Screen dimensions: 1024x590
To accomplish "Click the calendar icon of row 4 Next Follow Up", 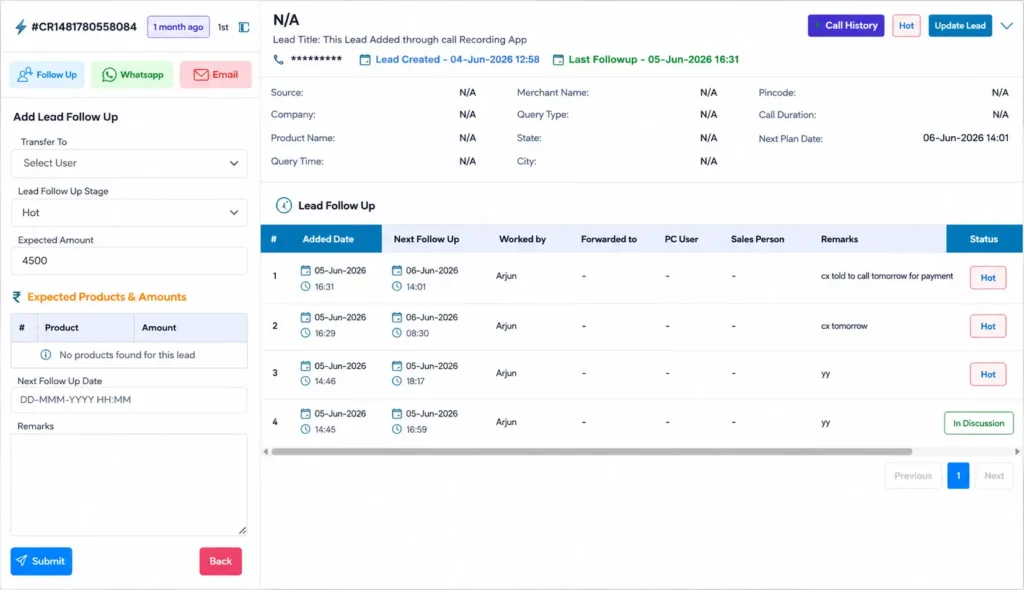I will [x=397, y=414].
